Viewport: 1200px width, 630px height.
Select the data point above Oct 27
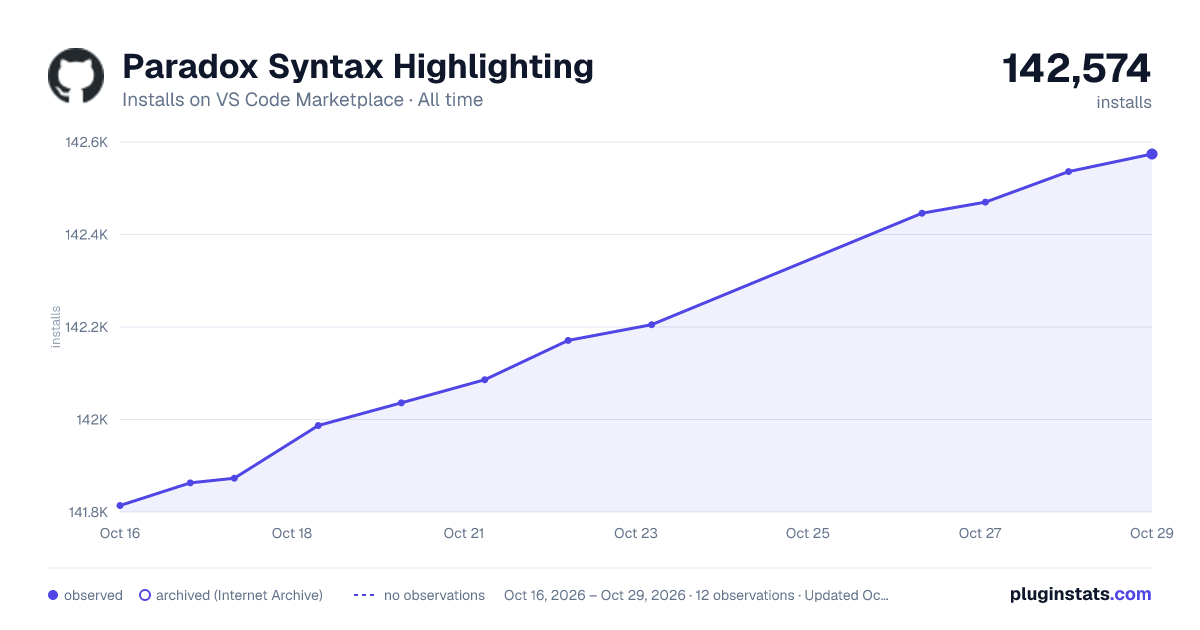[x=985, y=202]
